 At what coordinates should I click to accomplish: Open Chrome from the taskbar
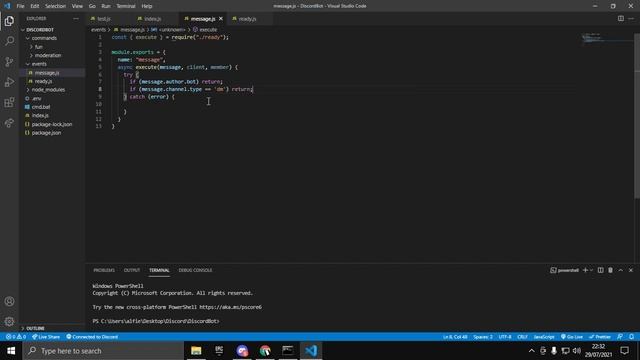pyautogui.click(x=265, y=351)
